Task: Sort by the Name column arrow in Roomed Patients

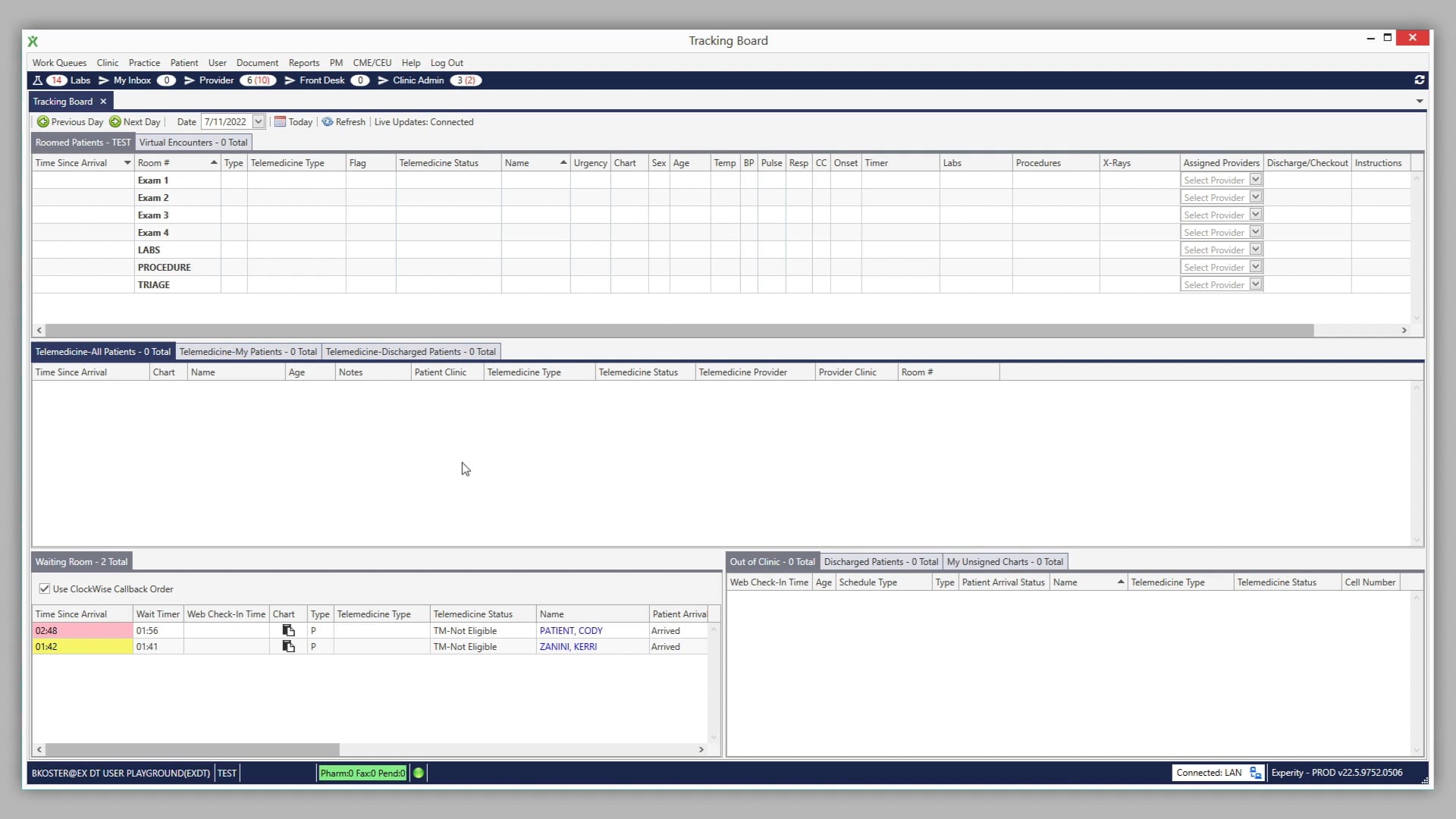Action: pos(562,162)
